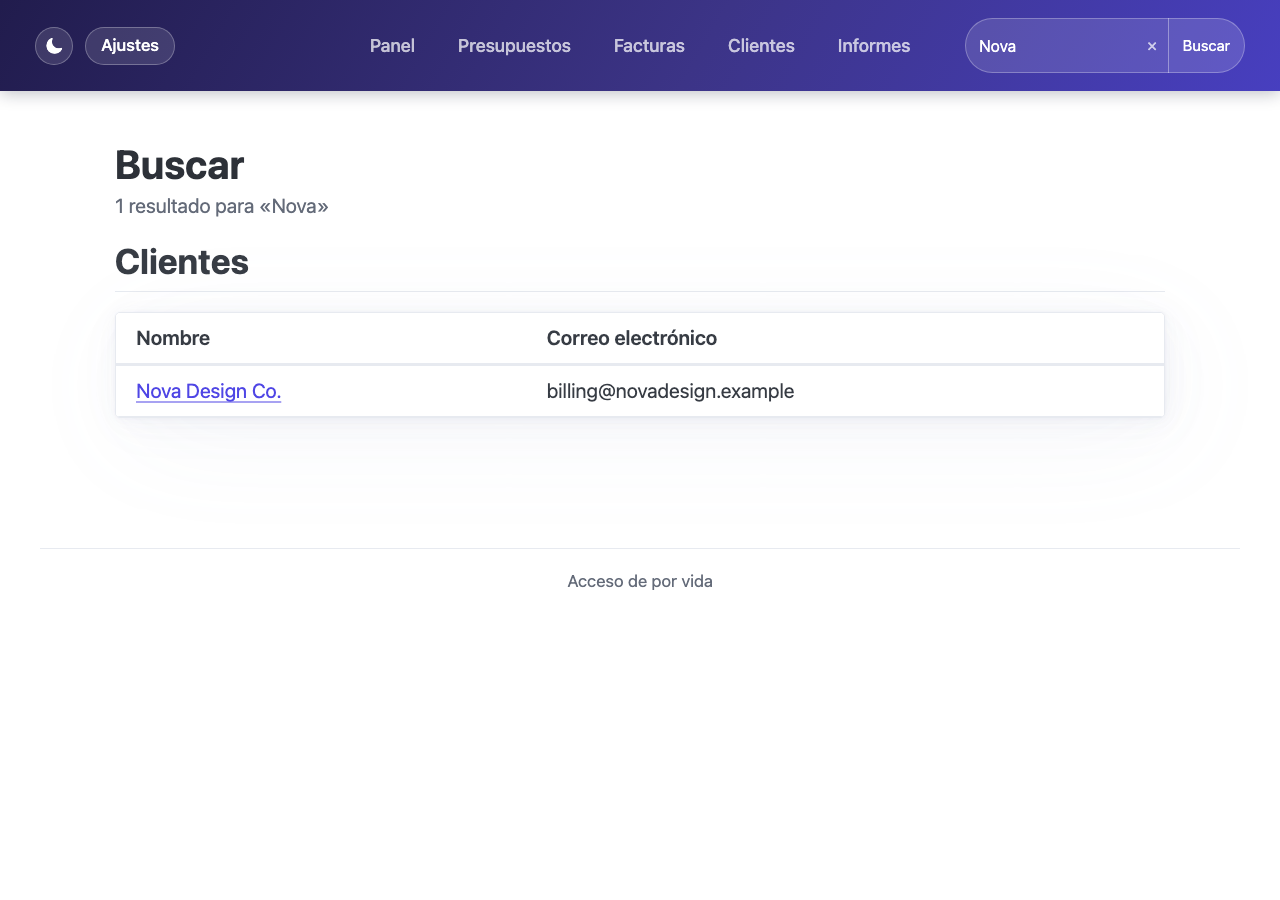Clear the search field with the × icon
1280x900 pixels.
(1152, 46)
